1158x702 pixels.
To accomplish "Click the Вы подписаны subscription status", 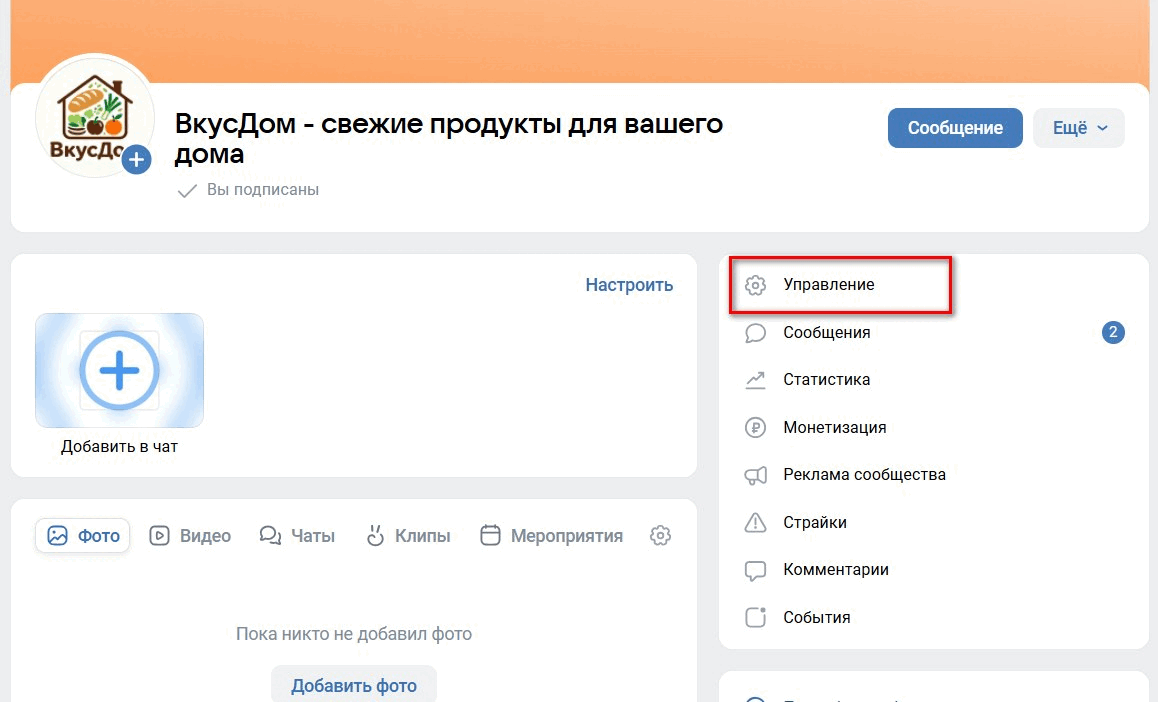I will [248, 190].
